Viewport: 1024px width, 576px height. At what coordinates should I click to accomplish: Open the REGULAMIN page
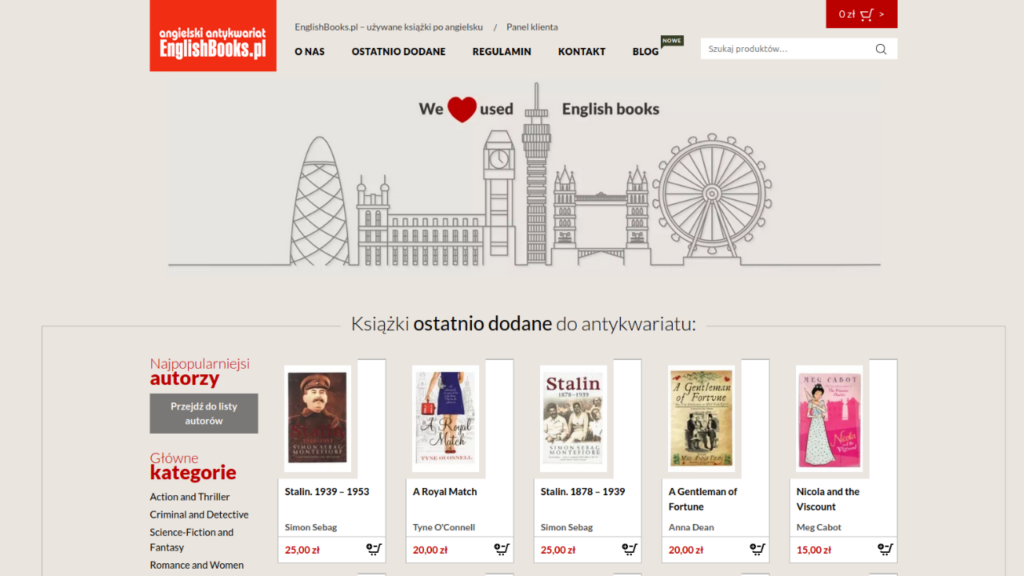[502, 52]
